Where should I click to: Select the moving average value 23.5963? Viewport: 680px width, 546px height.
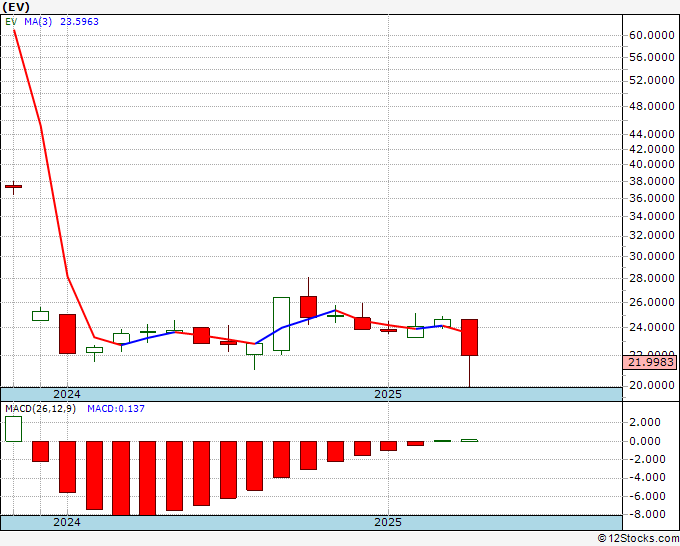pyautogui.click(x=79, y=22)
